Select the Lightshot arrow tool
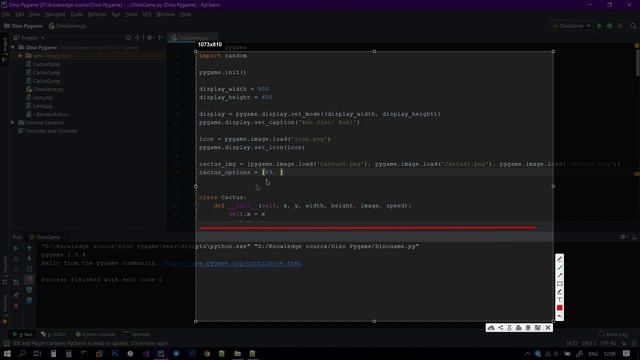The image size is (640, 360). click(560, 276)
